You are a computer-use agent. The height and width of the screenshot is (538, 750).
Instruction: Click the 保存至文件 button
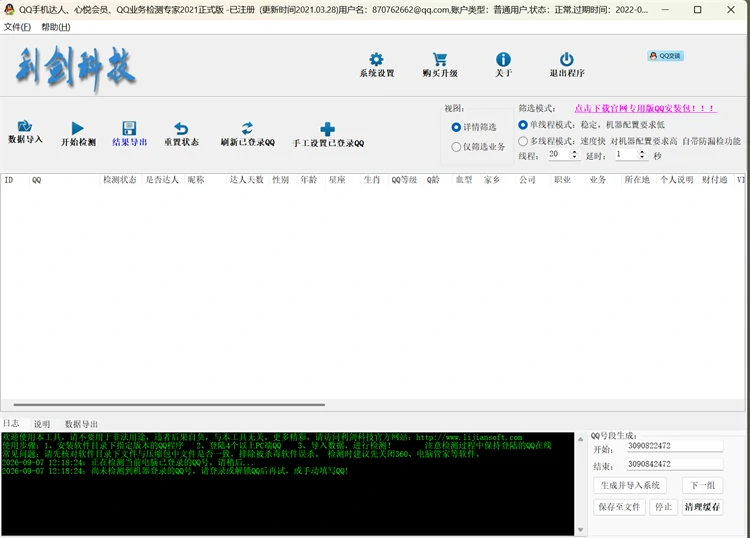click(619, 507)
